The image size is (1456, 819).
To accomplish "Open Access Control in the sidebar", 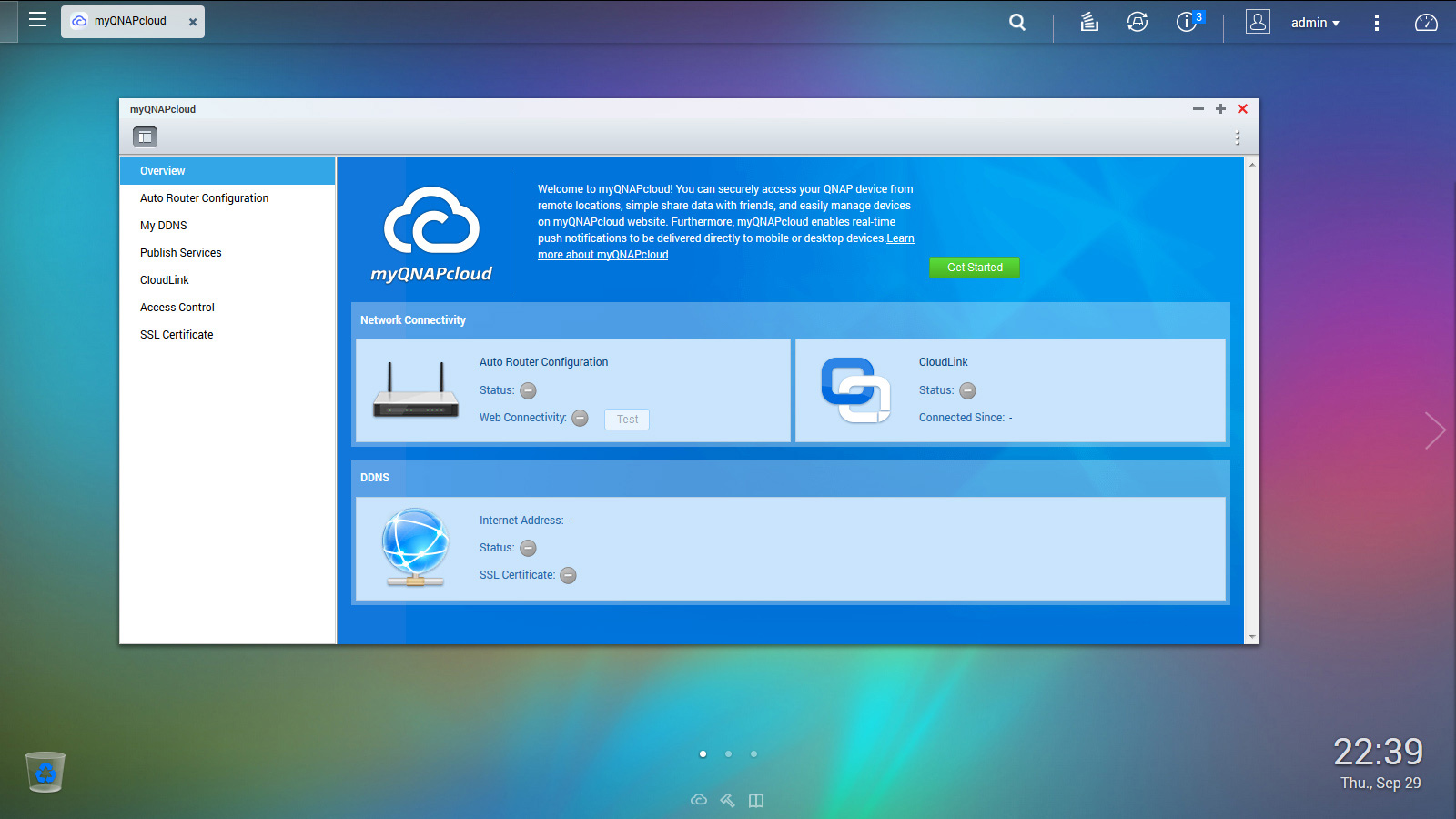I will [227, 308].
